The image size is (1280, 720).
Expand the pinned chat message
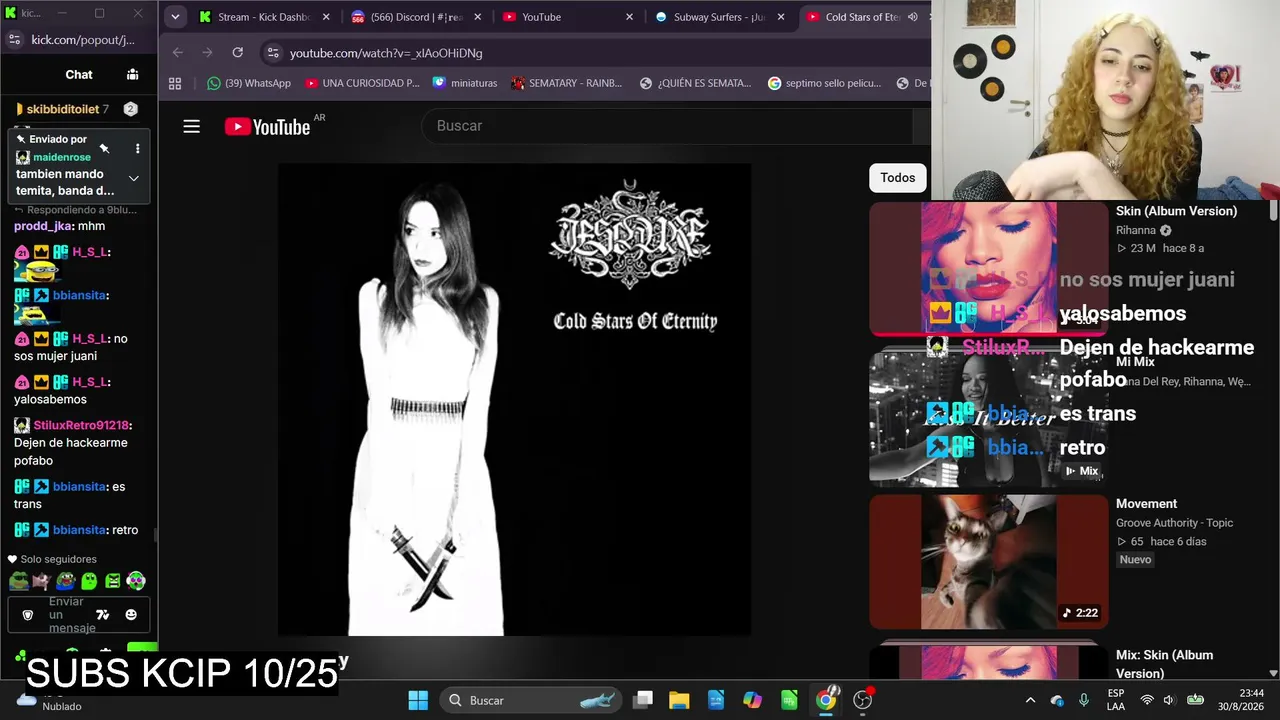[x=133, y=178]
